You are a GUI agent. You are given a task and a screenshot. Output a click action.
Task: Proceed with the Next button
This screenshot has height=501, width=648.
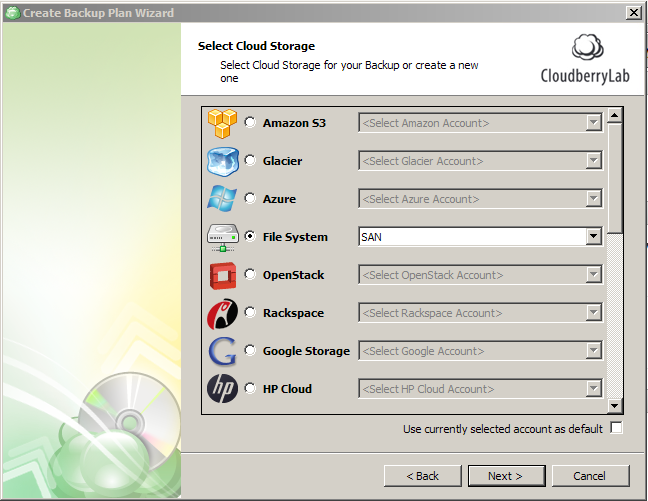click(x=506, y=476)
